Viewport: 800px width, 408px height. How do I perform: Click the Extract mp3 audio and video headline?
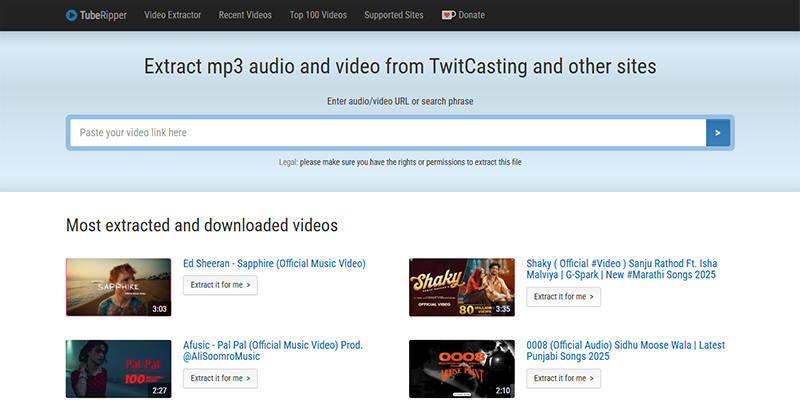click(400, 67)
